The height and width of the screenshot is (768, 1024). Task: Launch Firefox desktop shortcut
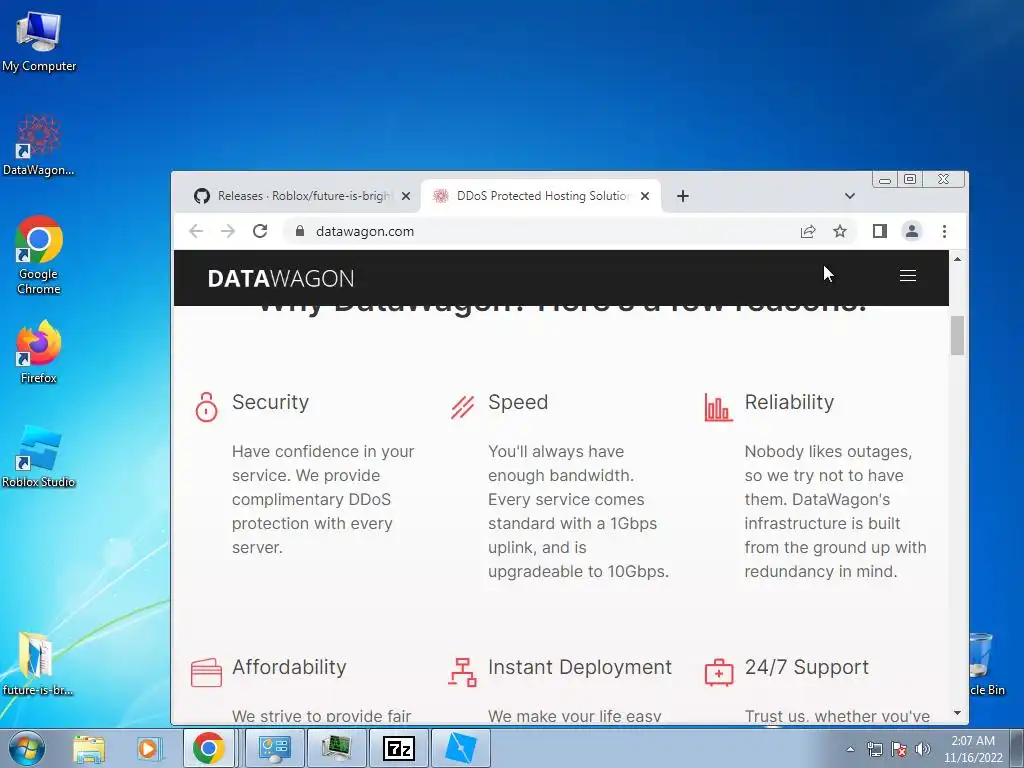(x=39, y=351)
